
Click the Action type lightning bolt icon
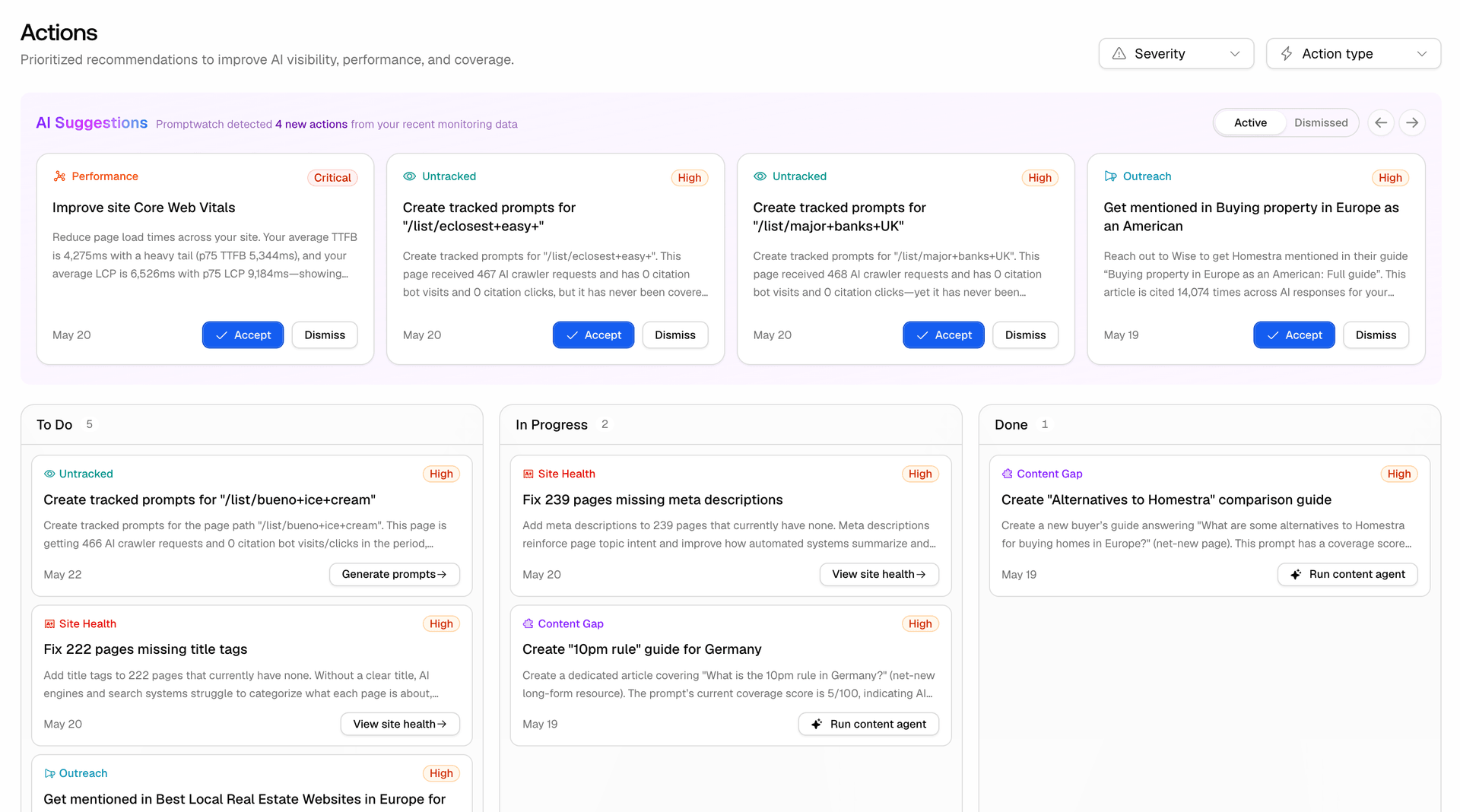(1287, 54)
